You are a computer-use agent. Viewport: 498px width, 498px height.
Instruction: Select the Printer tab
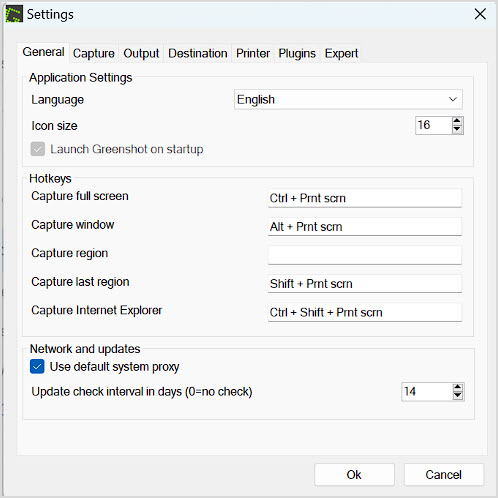(253, 53)
